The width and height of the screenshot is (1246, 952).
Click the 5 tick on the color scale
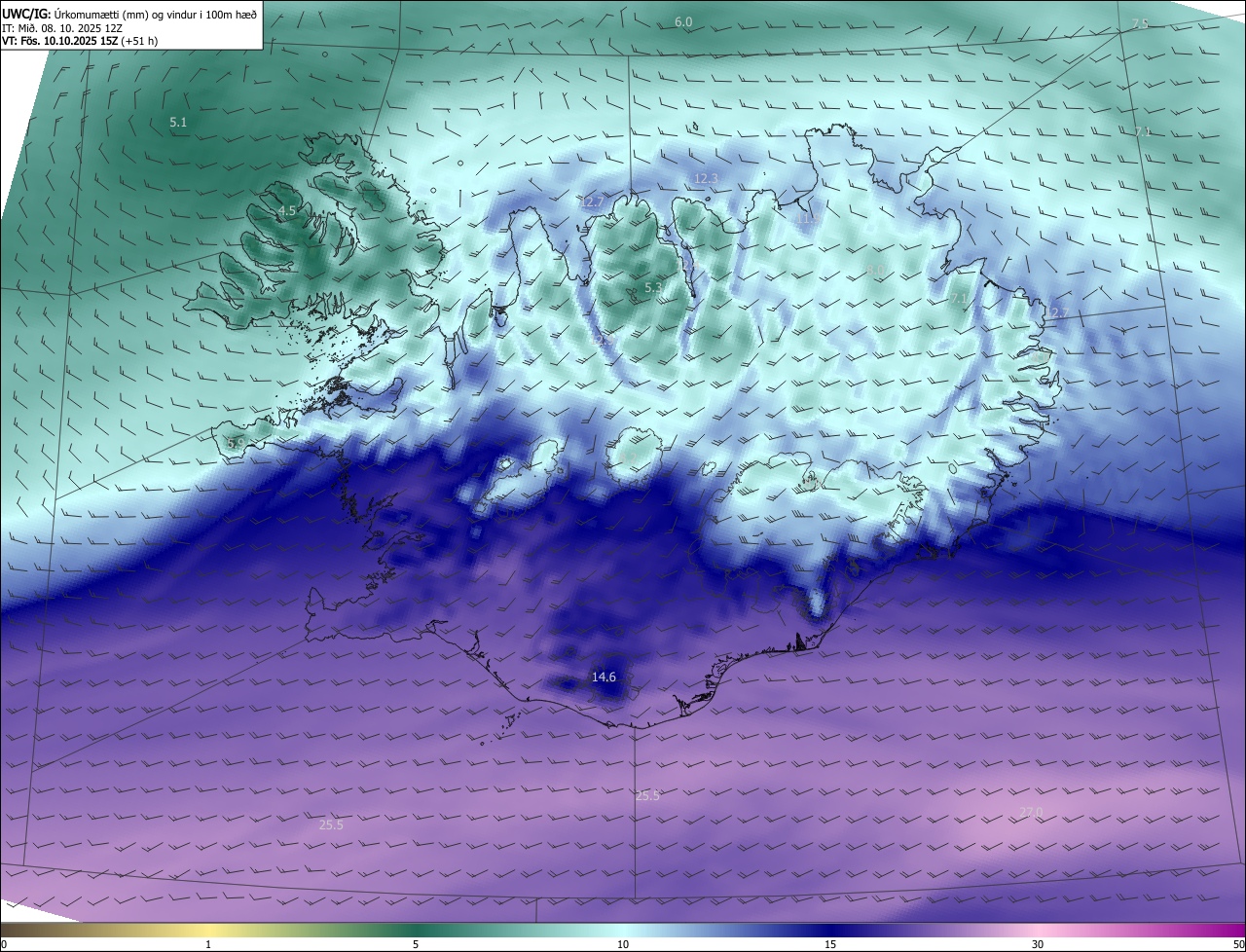pos(416,944)
